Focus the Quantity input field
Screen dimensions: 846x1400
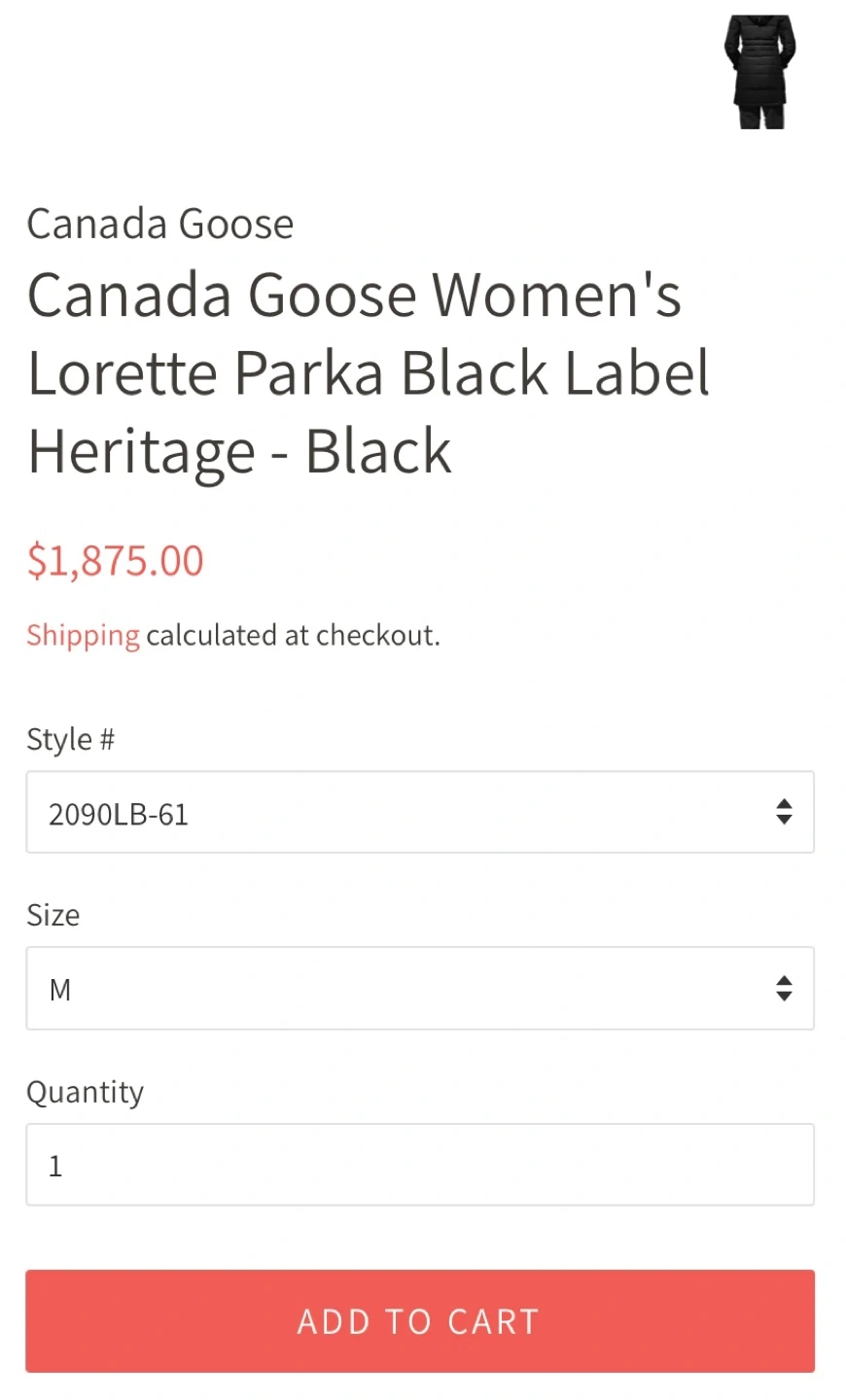tap(419, 1165)
